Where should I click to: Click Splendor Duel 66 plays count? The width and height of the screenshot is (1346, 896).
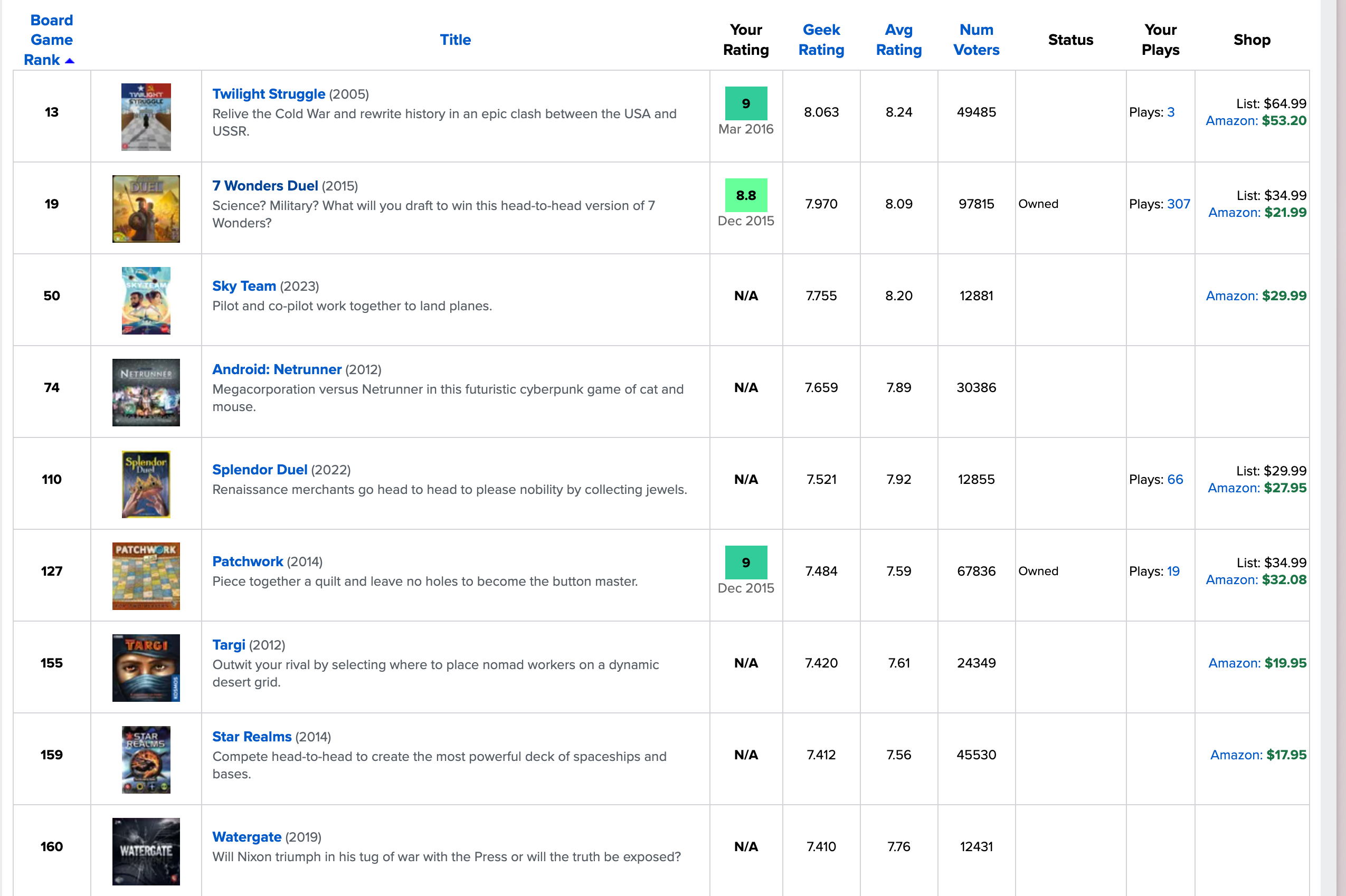click(1174, 480)
